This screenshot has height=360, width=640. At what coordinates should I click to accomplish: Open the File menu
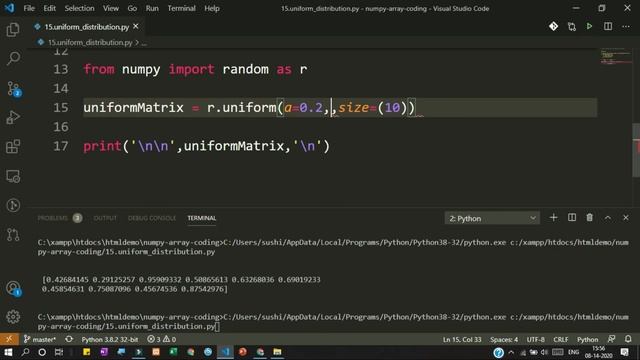tap(29, 8)
